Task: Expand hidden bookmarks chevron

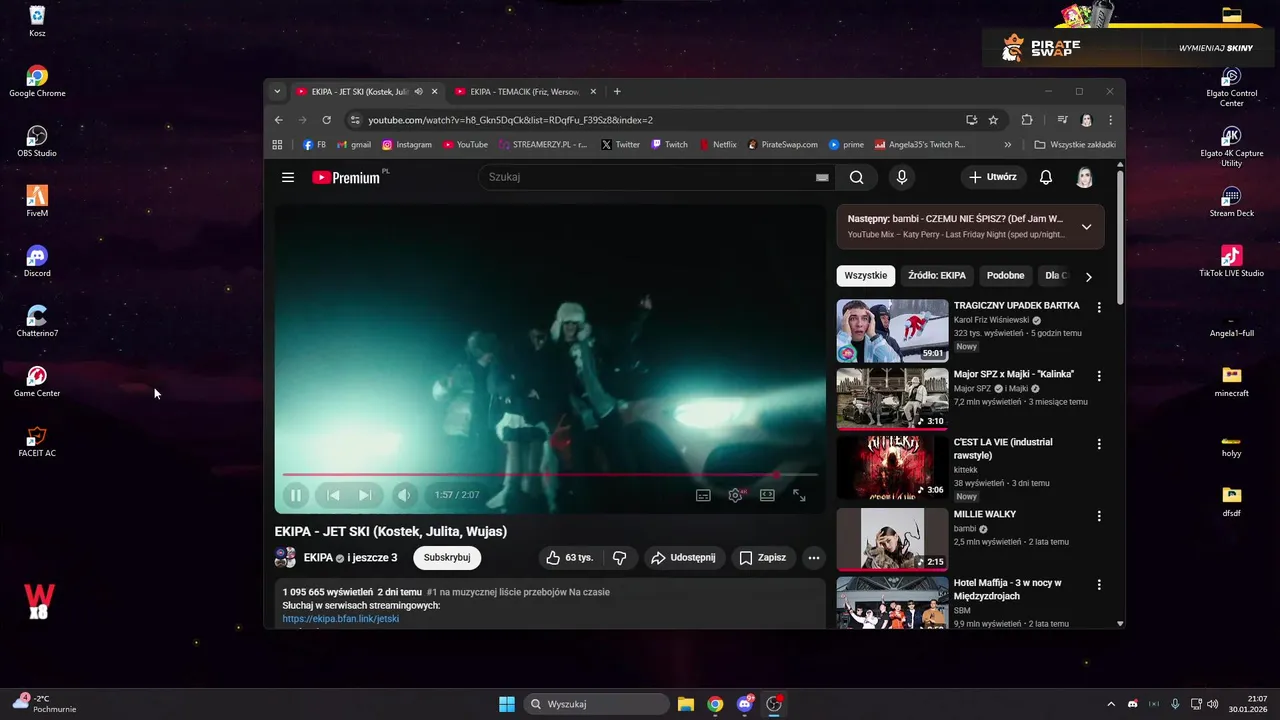Action: (1007, 144)
